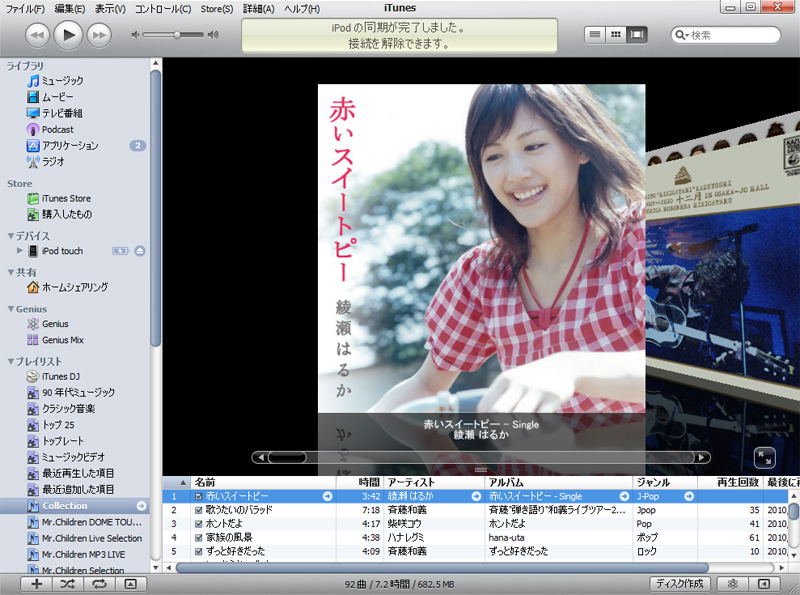
Task: Open the ファイル(F) menu
Action: [x=25, y=9]
